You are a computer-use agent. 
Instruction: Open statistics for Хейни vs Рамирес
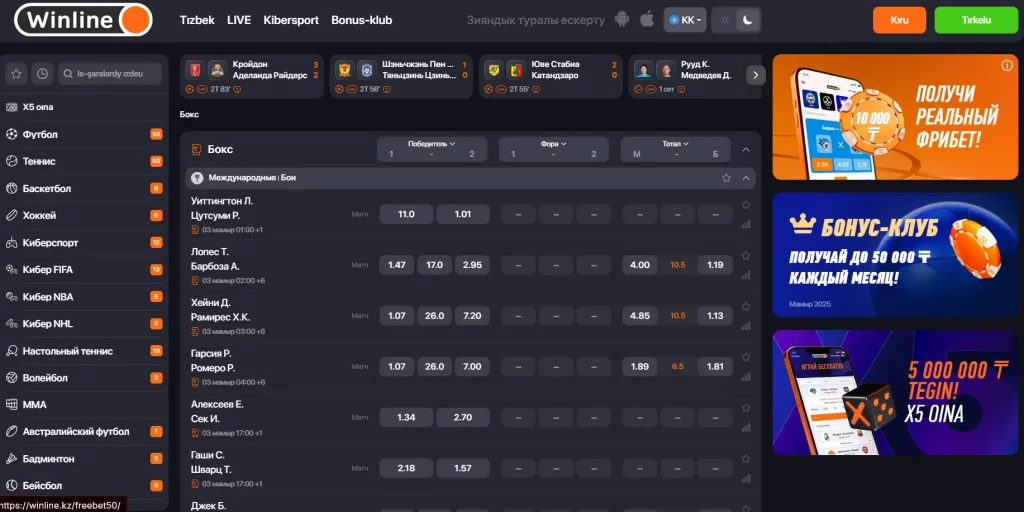[x=746, y=326]
